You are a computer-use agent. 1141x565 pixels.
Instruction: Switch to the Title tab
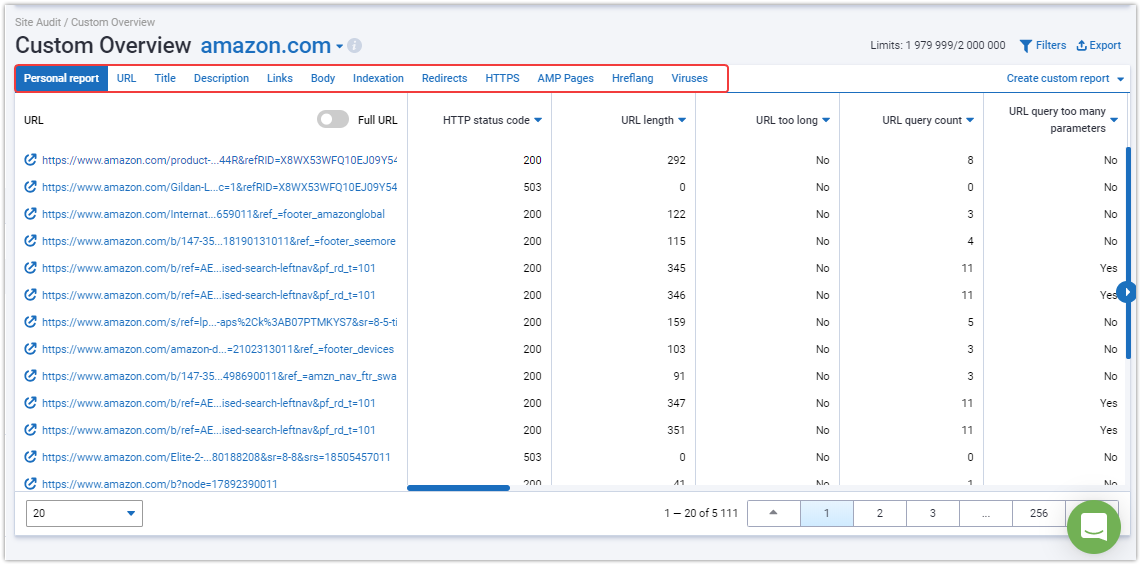click(x=165, y=79)
